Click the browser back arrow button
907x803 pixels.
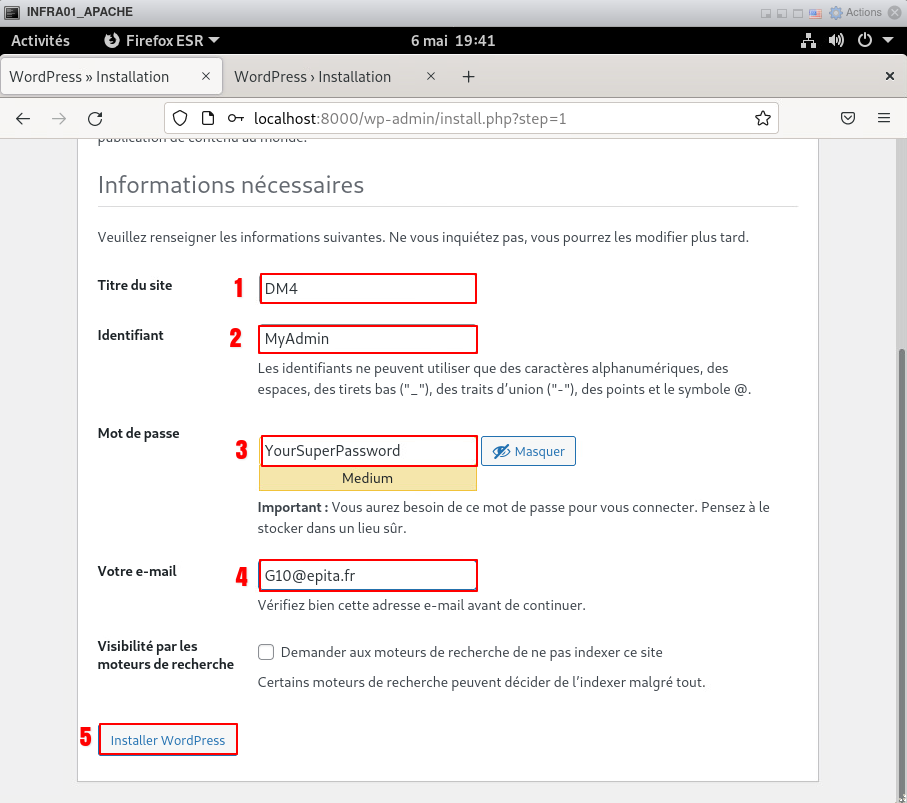(23, 118)
